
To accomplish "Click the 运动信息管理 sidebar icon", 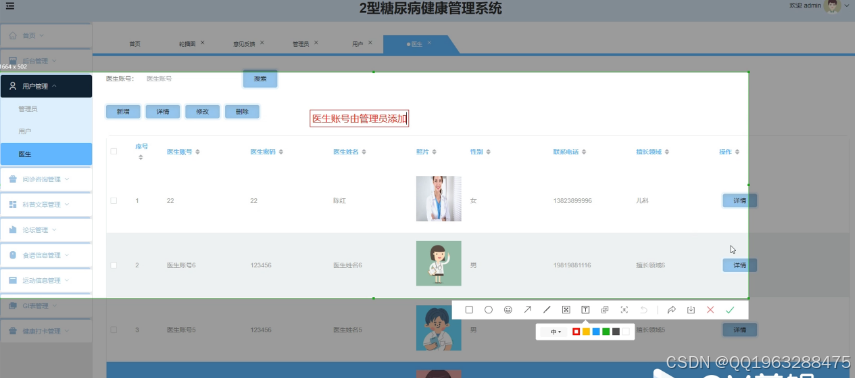I will tap(13, 280).
